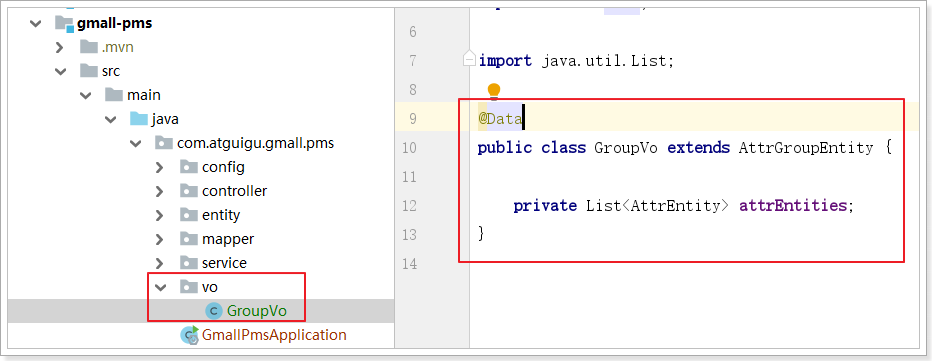Screen dimensions: 932x361
Task: Expand the entity package
Action: (x=159, y=215)
